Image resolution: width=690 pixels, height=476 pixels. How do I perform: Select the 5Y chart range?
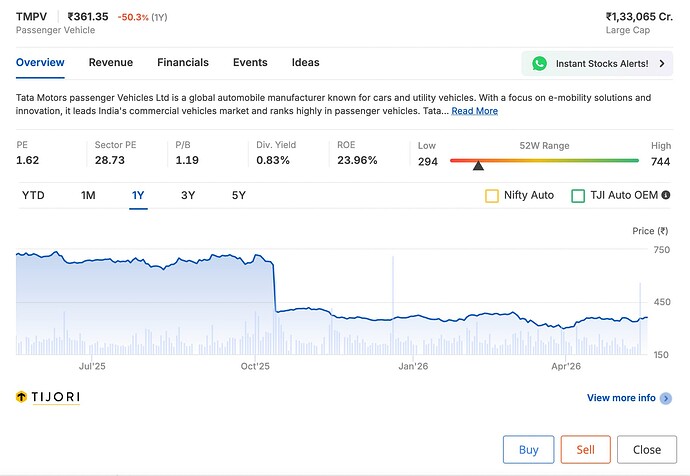click(x=239, y=195)
